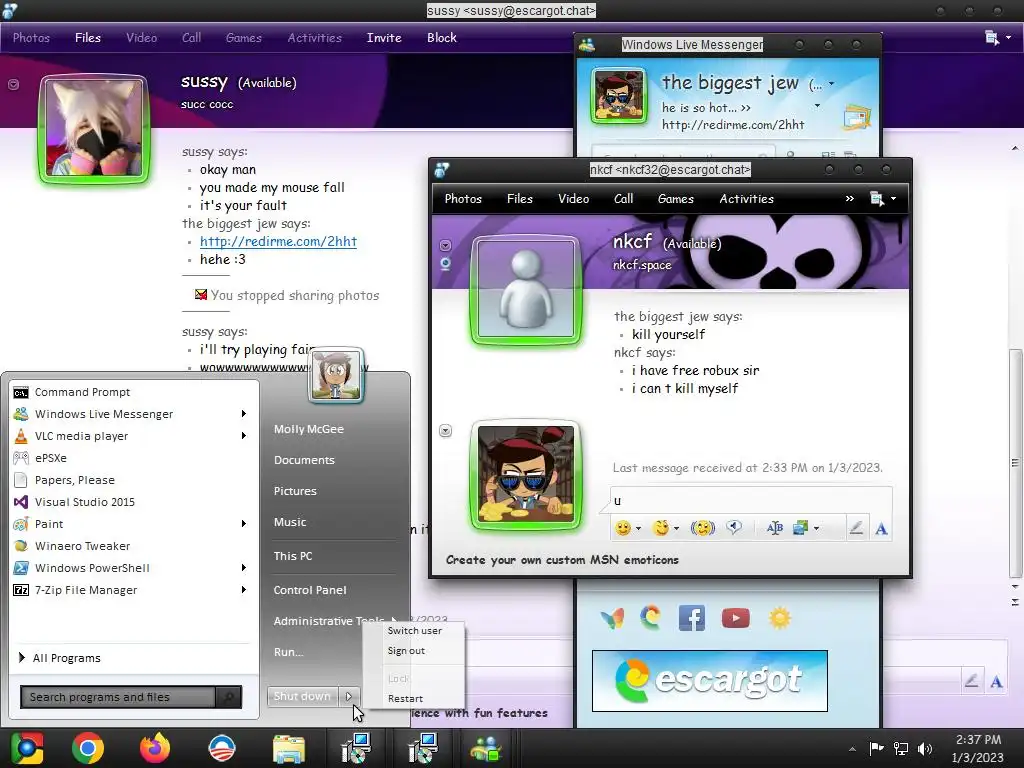Screen dimensions: 1024x768
Task: Open the MSN butterfly link in Messenger window
Action: tap(612, 618)
